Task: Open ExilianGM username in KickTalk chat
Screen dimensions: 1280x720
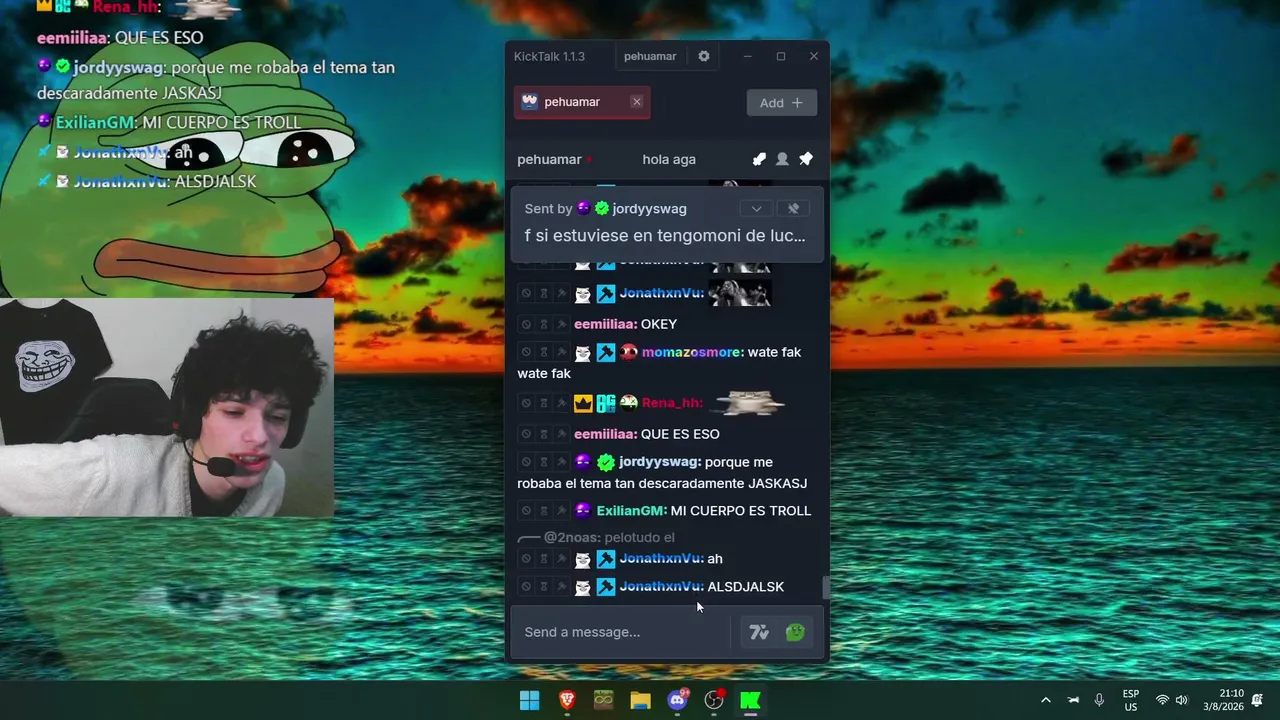Action: pos(631,511)
